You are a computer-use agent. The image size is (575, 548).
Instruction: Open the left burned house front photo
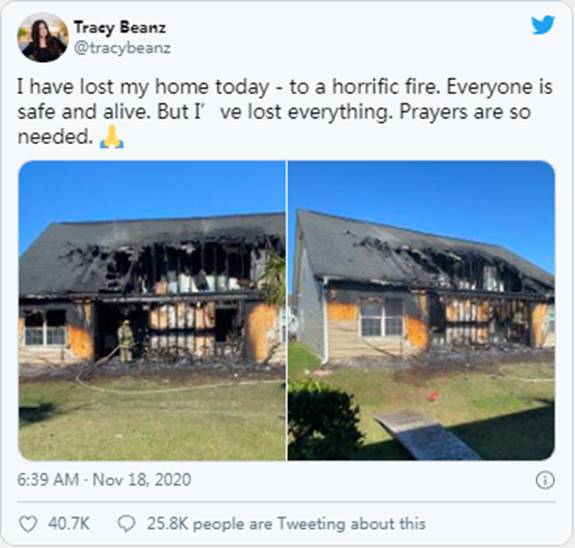coord(152,310)
